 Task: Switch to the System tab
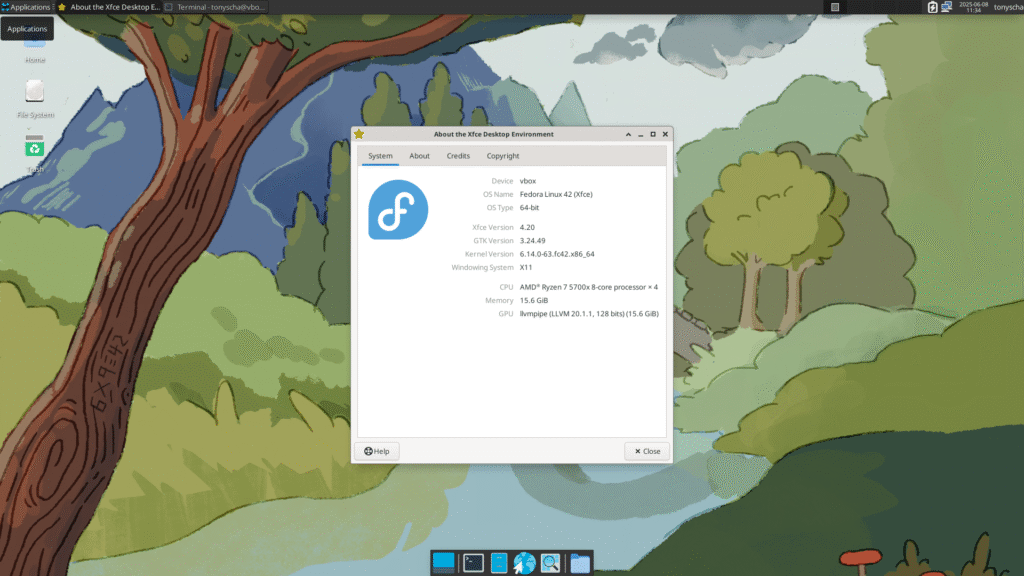click(x=380, y=156)
